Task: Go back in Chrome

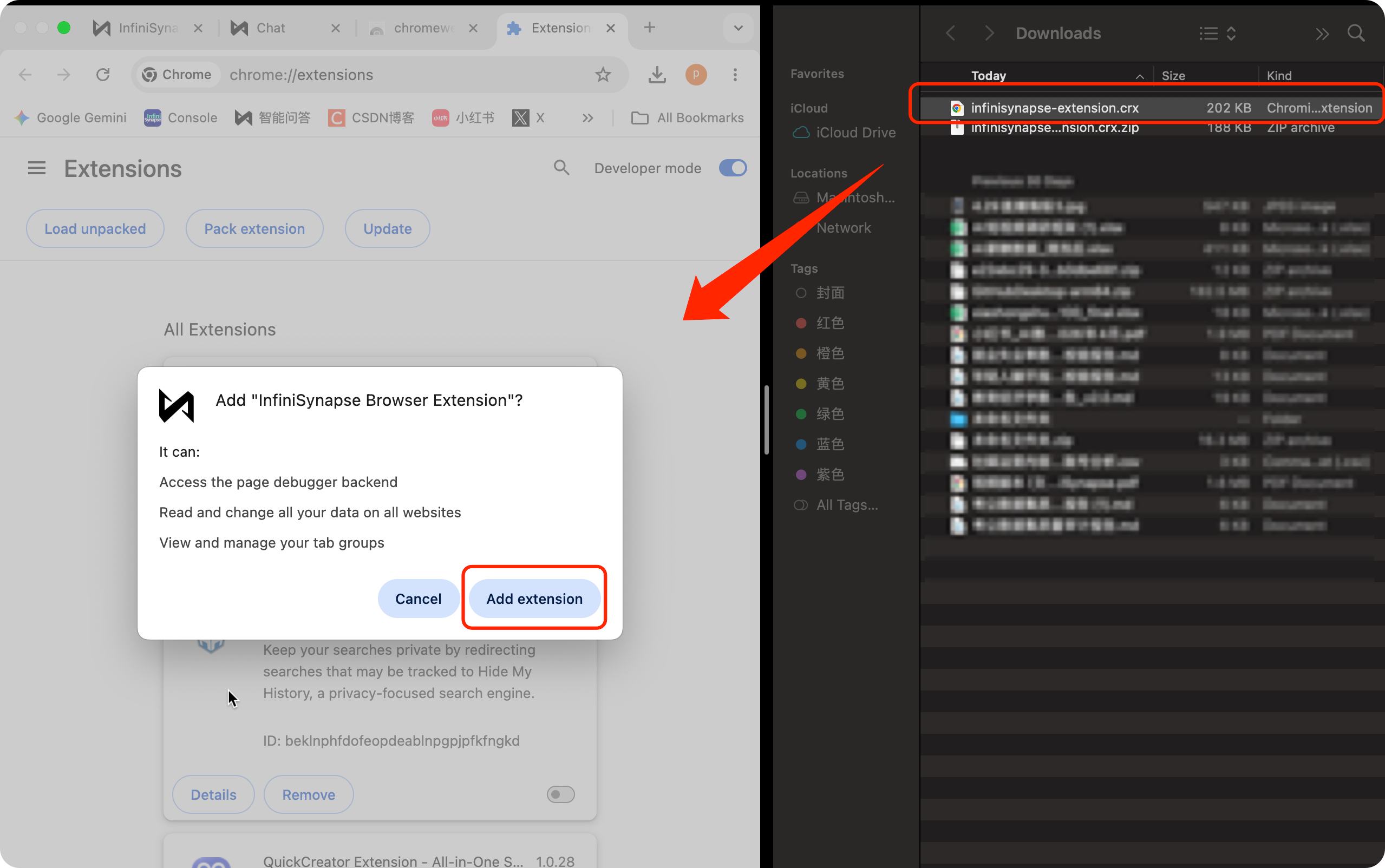Action: coord(25,75)
